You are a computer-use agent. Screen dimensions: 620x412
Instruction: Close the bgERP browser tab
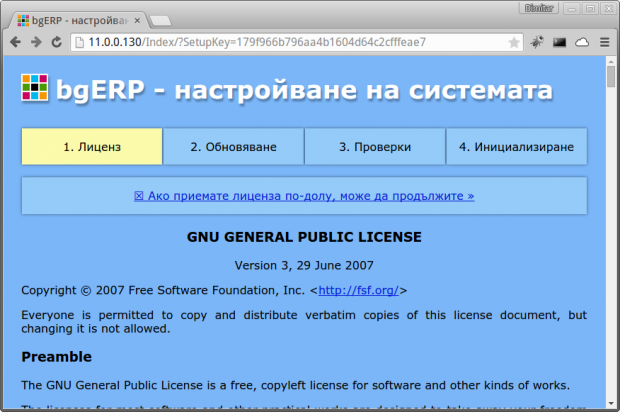coord(137,21)
